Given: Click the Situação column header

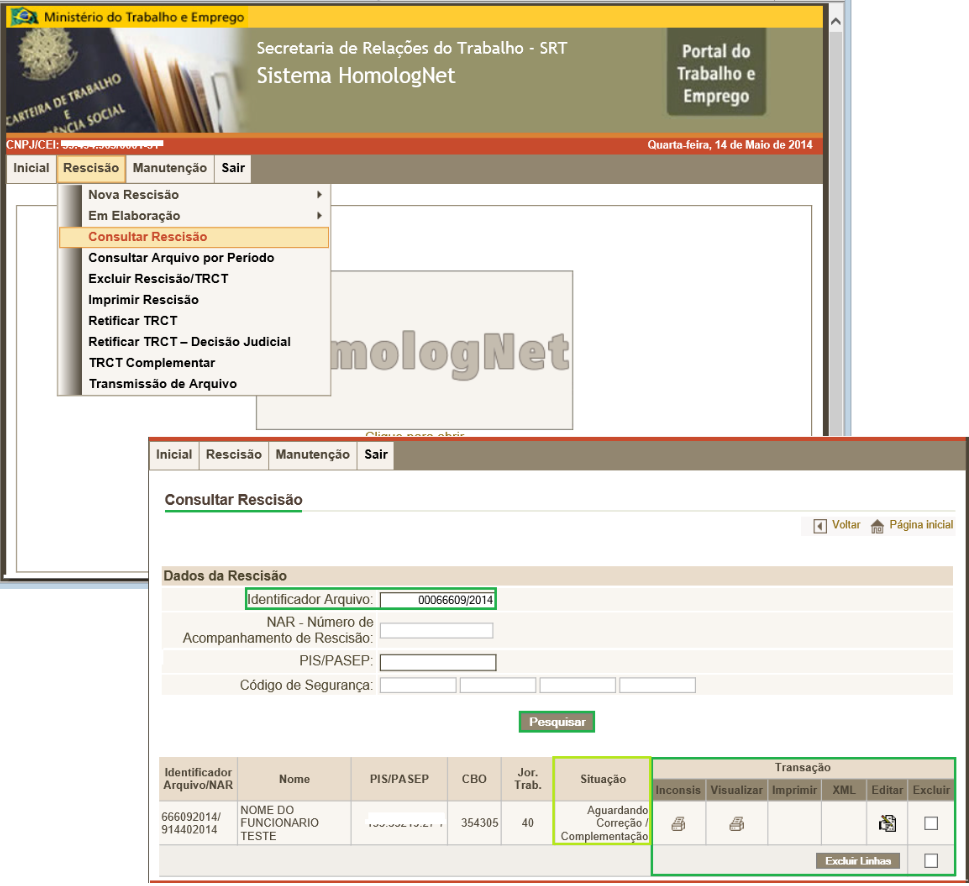Looking at the screenshot, I should pos(603,779).
